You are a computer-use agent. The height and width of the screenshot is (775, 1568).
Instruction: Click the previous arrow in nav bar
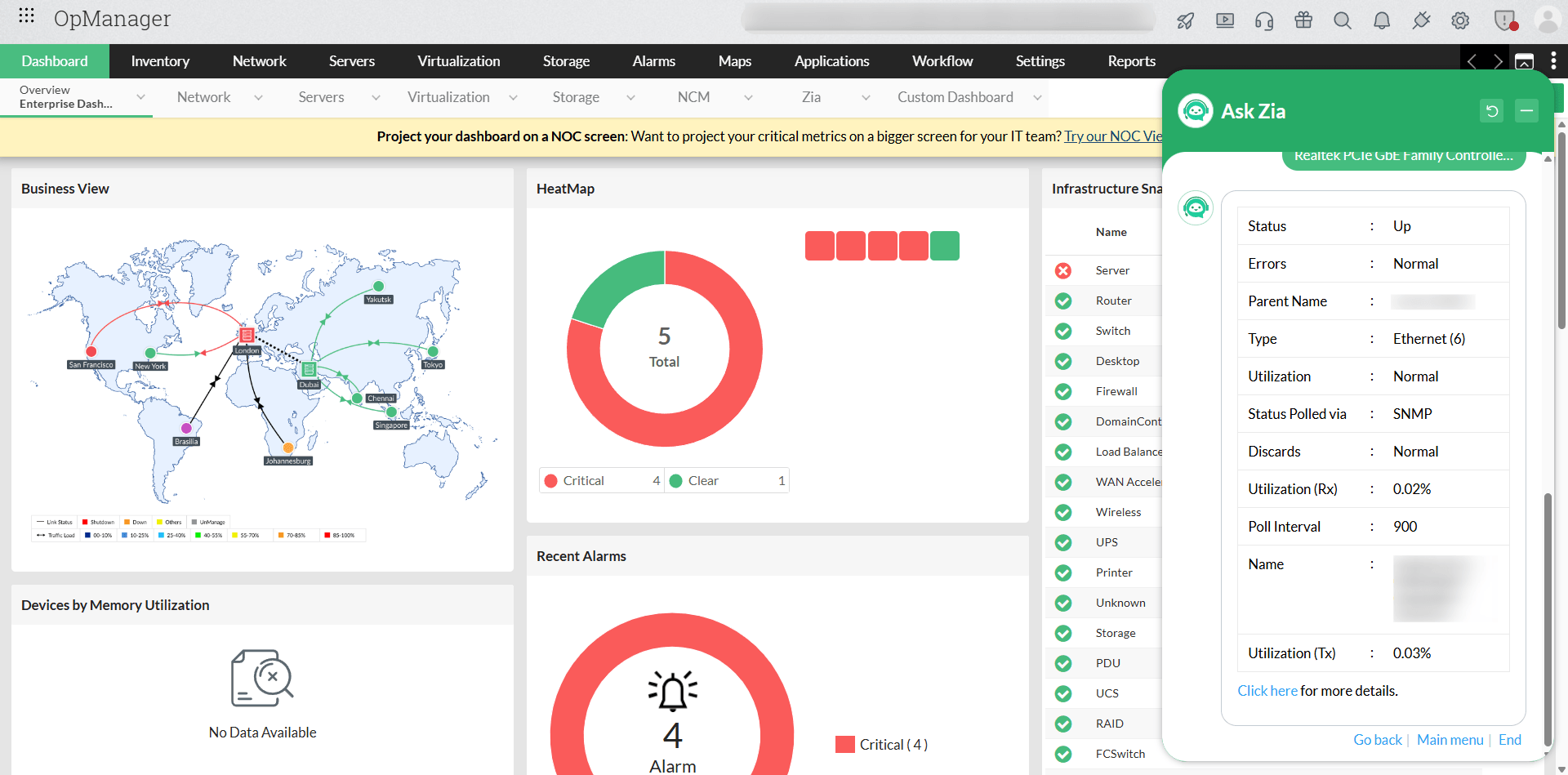tap(1472, 61)
